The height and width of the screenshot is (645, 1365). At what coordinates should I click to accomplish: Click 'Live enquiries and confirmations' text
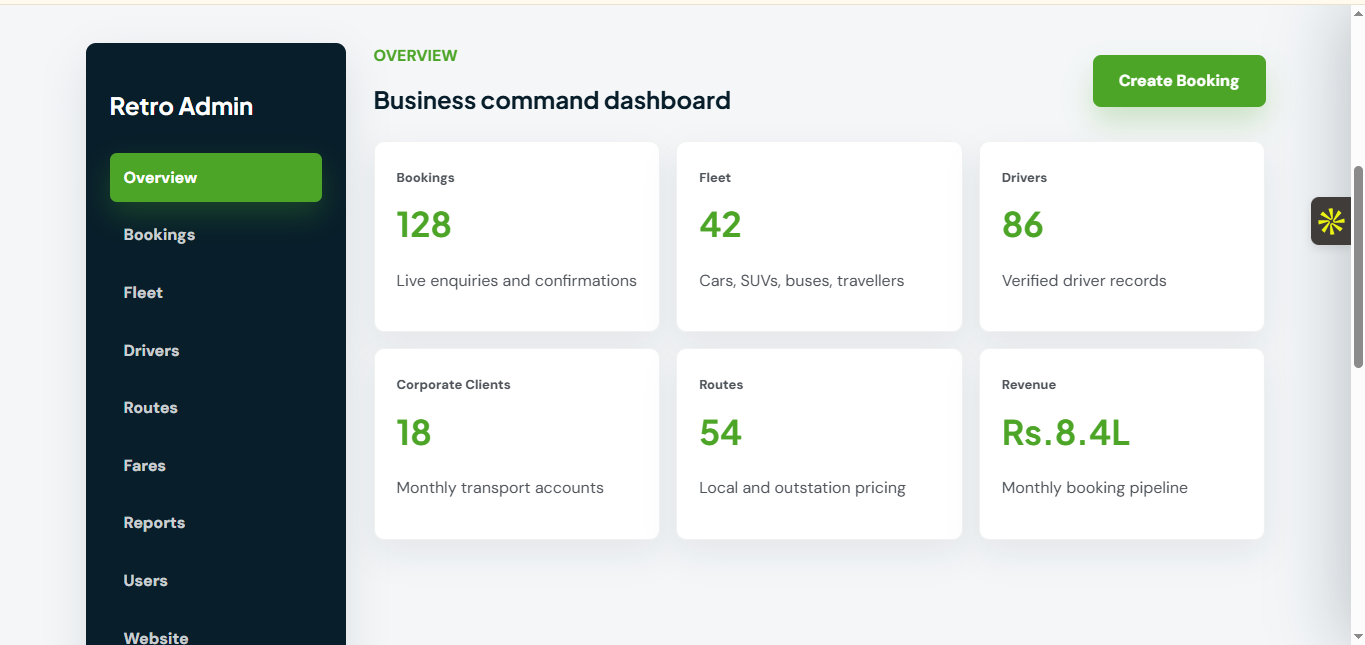[x=516, y=281]
